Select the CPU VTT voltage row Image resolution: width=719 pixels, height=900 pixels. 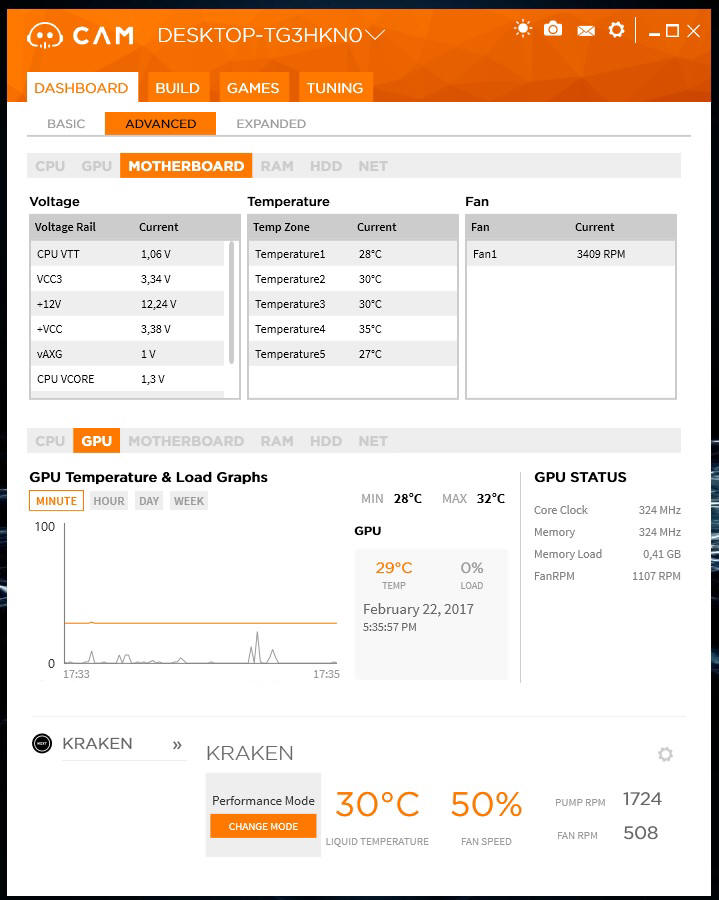(x=127, y=254)
